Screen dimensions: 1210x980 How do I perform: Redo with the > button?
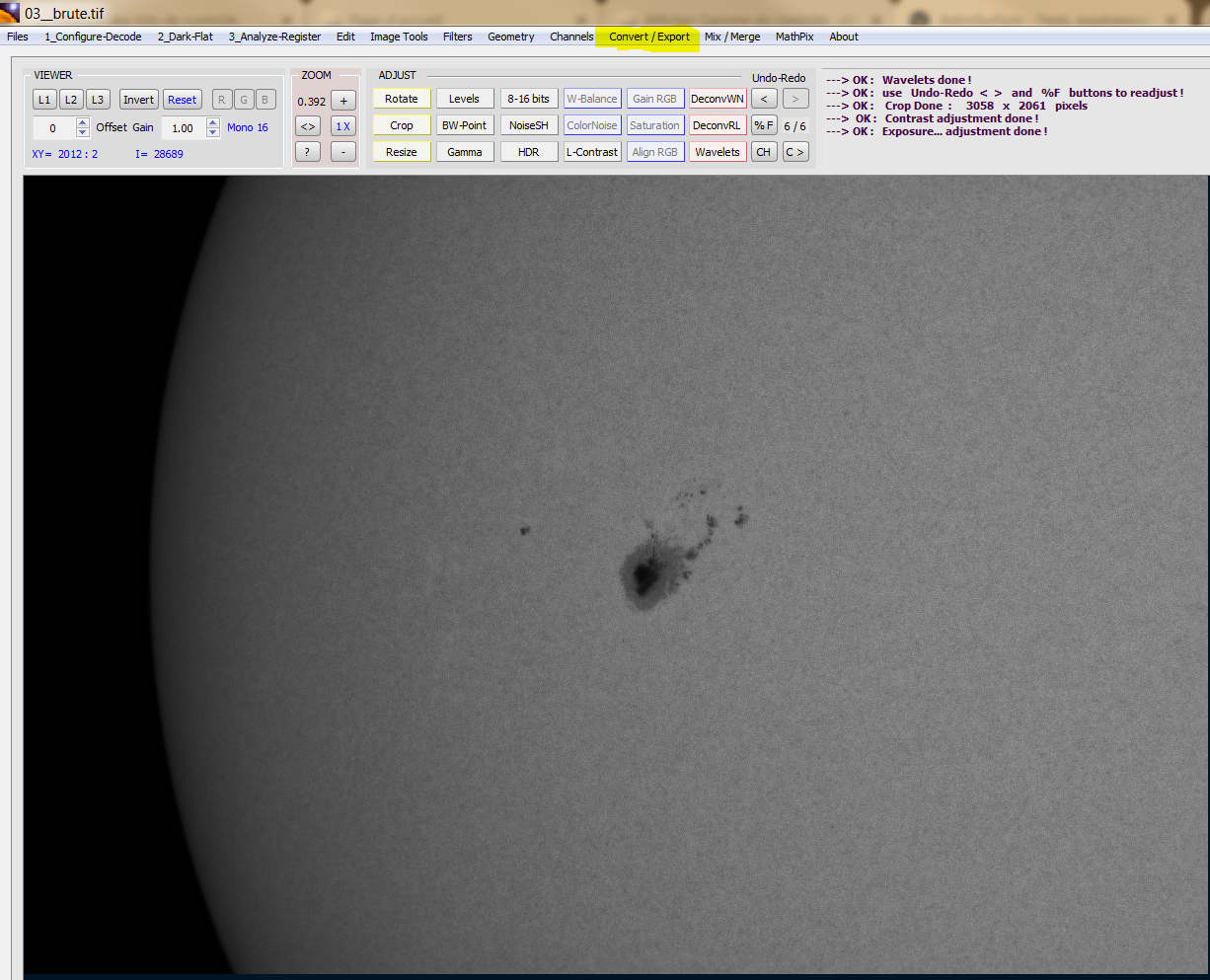pyautogui.click(x=795, y=99)
